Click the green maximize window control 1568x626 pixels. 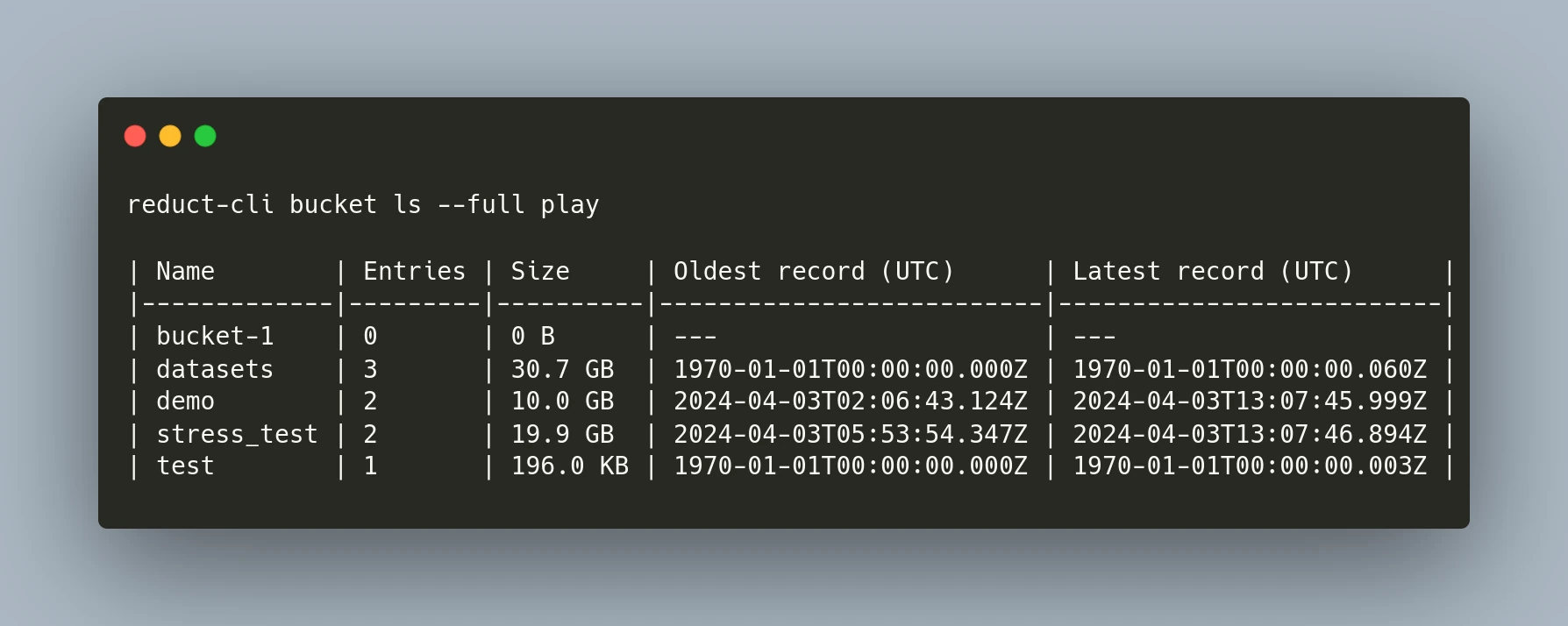point(204,136)
